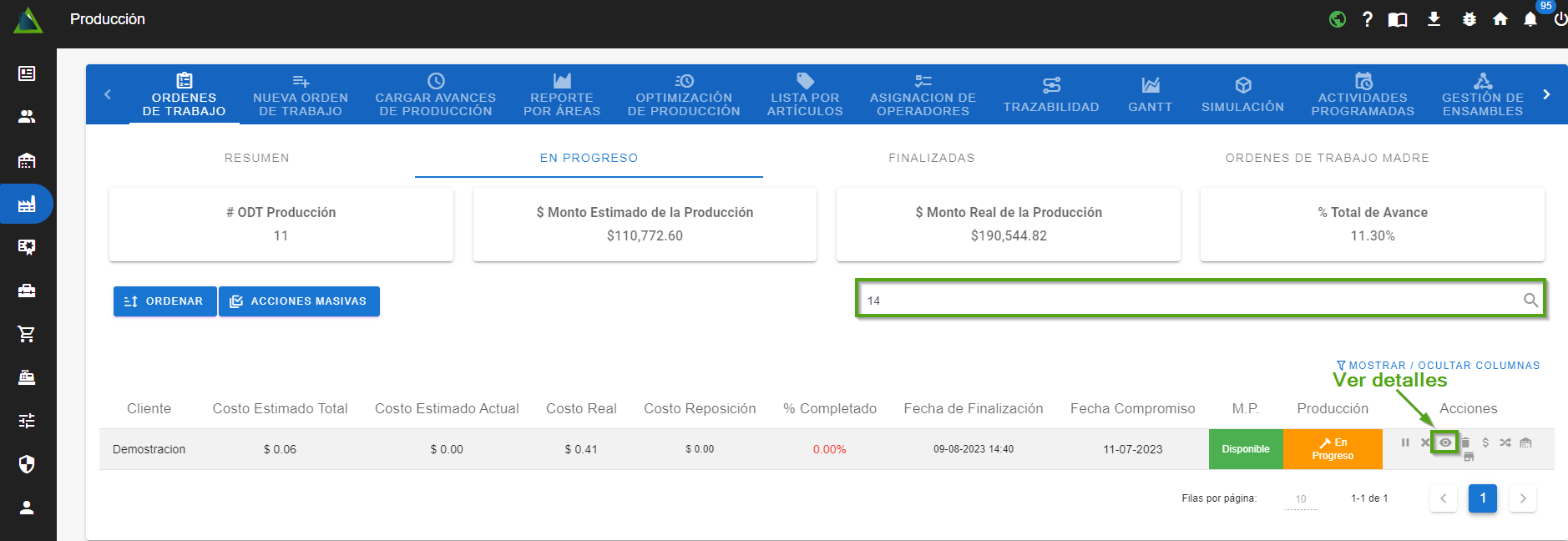
Task: Click the Ordenar button
Action: point(164,301)
